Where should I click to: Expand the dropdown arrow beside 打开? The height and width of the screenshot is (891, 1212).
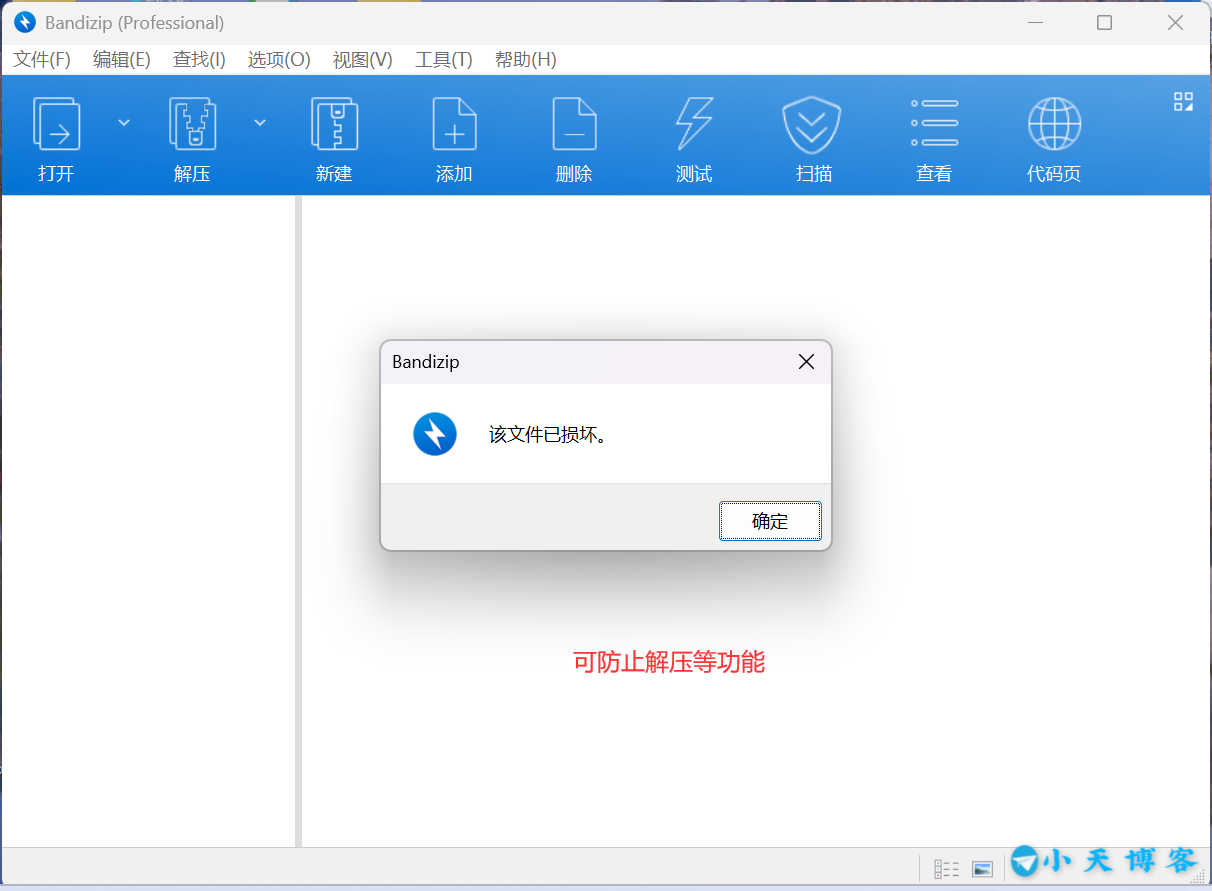[124, 122]
